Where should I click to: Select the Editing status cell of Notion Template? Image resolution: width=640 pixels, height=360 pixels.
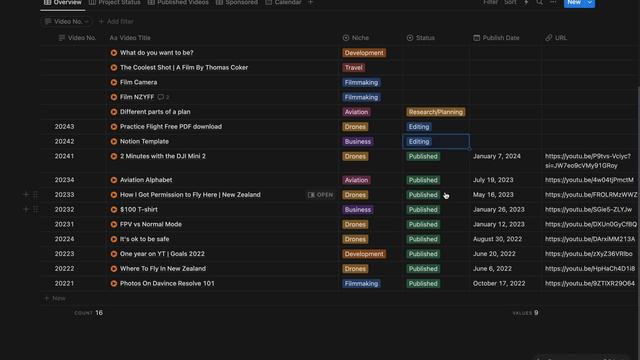click(436, 141)
